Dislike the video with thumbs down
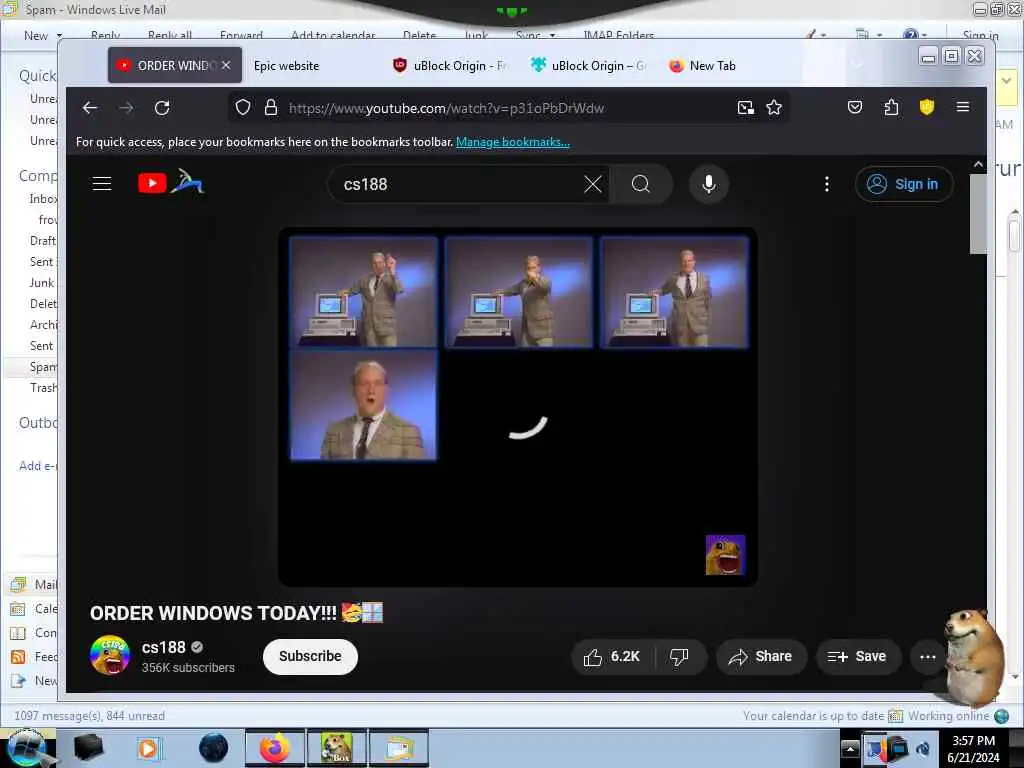Screen dimensions: 1024x768 679,656
